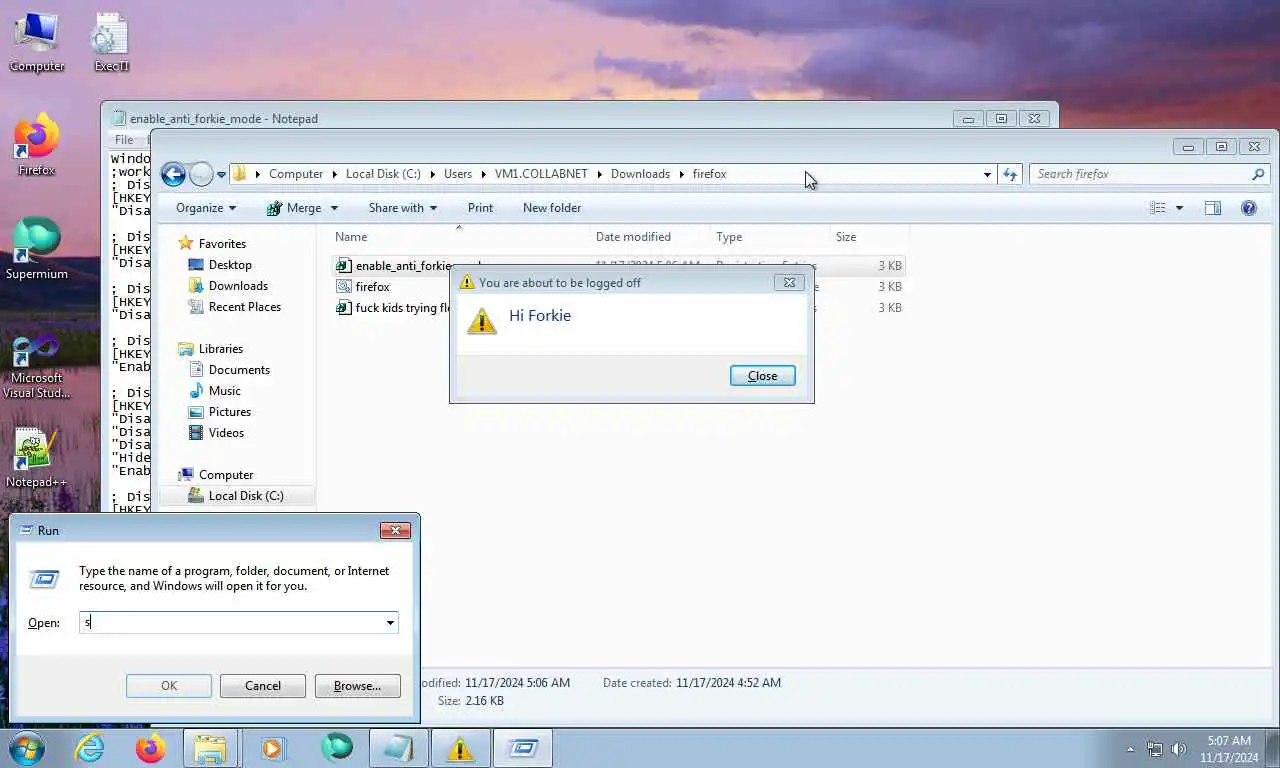The width and height of the screenshot is (1280, 768).
Task: Click Browse... in the Run dialog
Action: tap(357, 686)
